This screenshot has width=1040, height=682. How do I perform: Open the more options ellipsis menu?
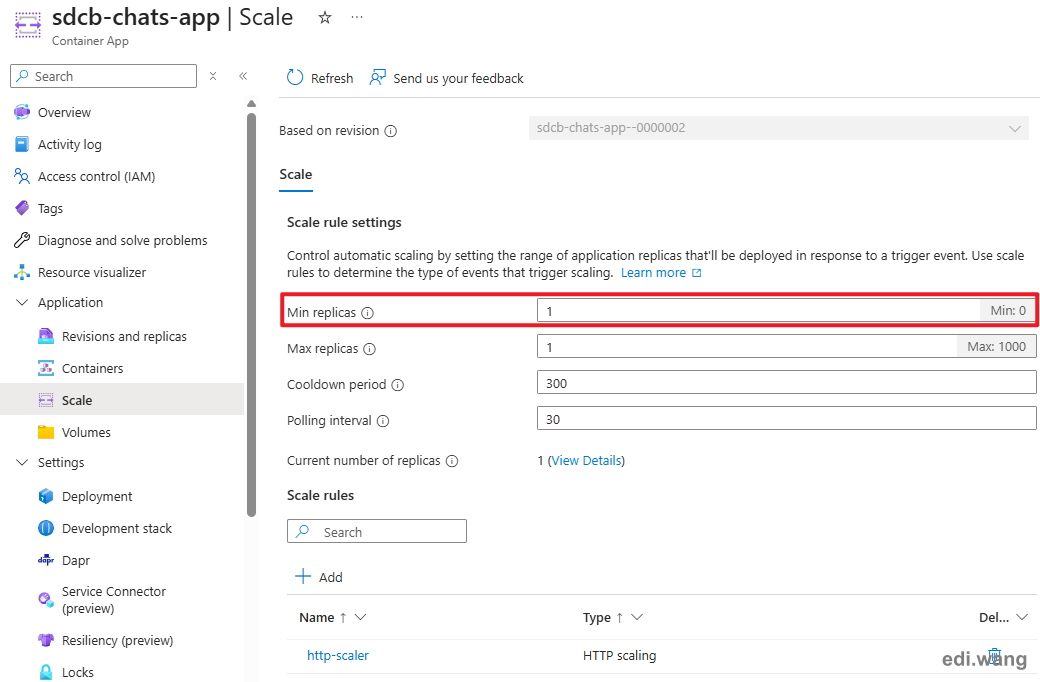(x=357, y=17)
